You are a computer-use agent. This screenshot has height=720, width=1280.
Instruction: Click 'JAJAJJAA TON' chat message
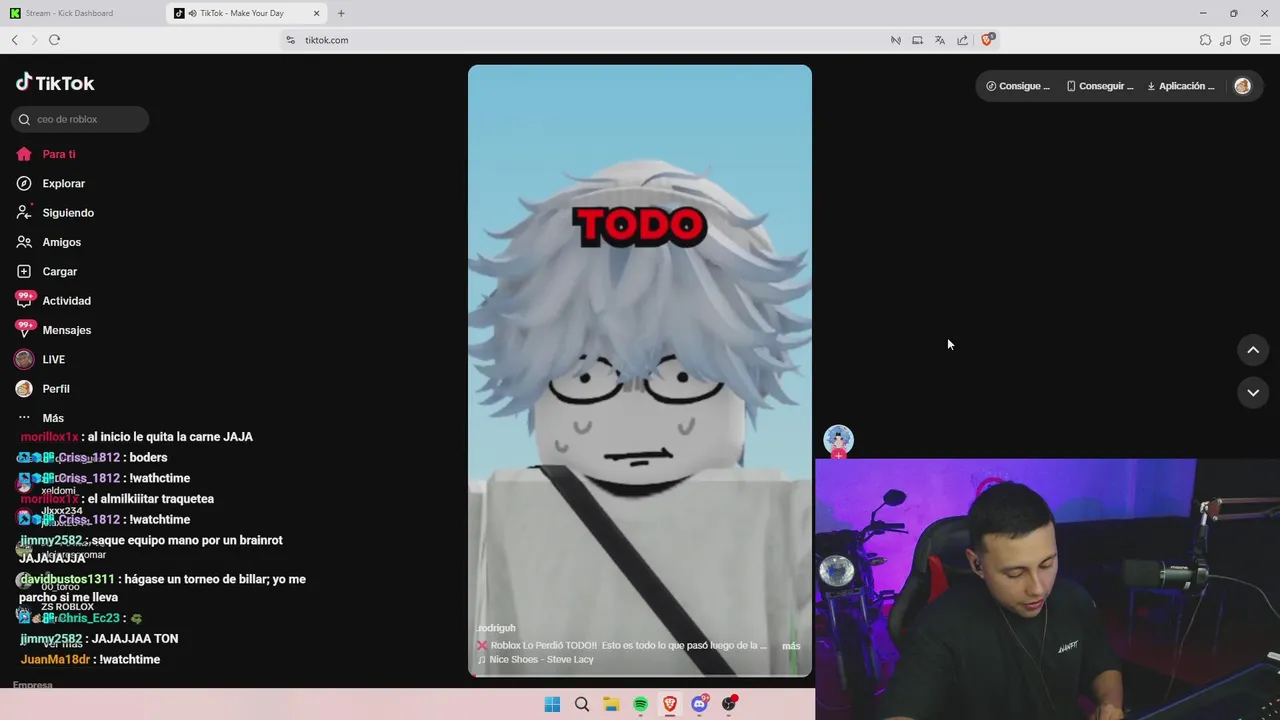tap(99, 639)
